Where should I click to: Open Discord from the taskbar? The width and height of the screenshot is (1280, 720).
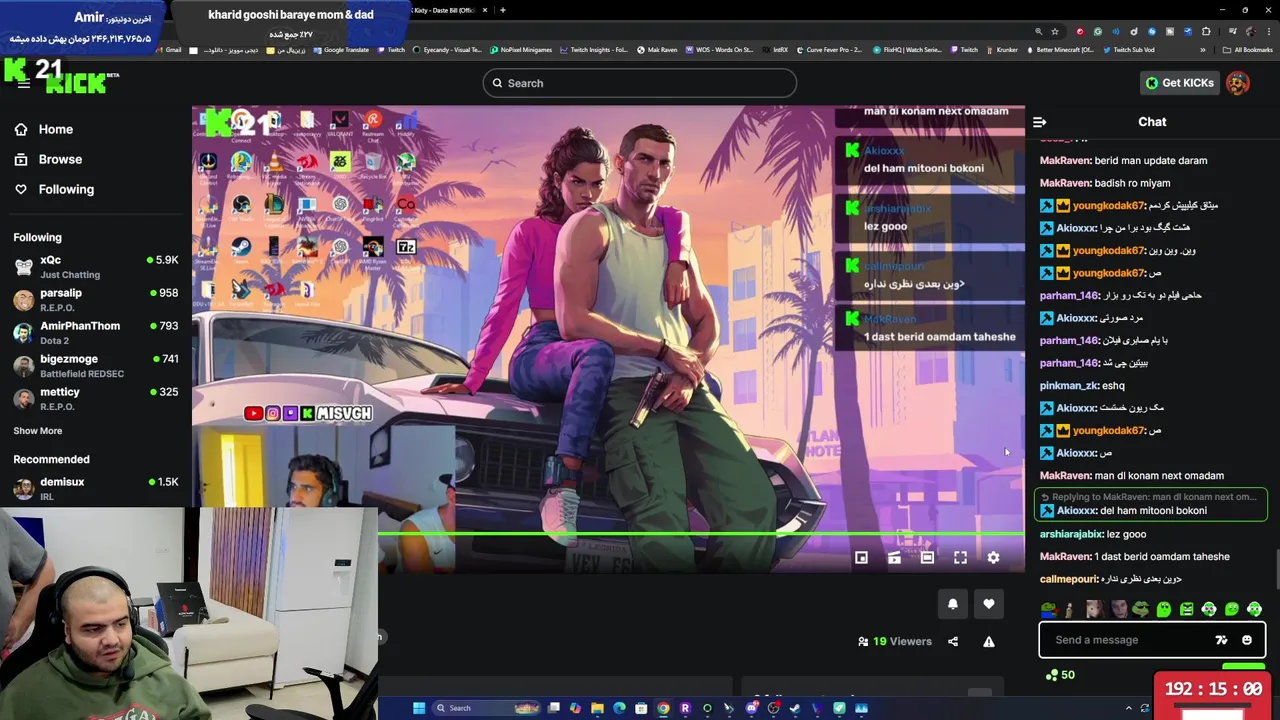coord(751,708)
